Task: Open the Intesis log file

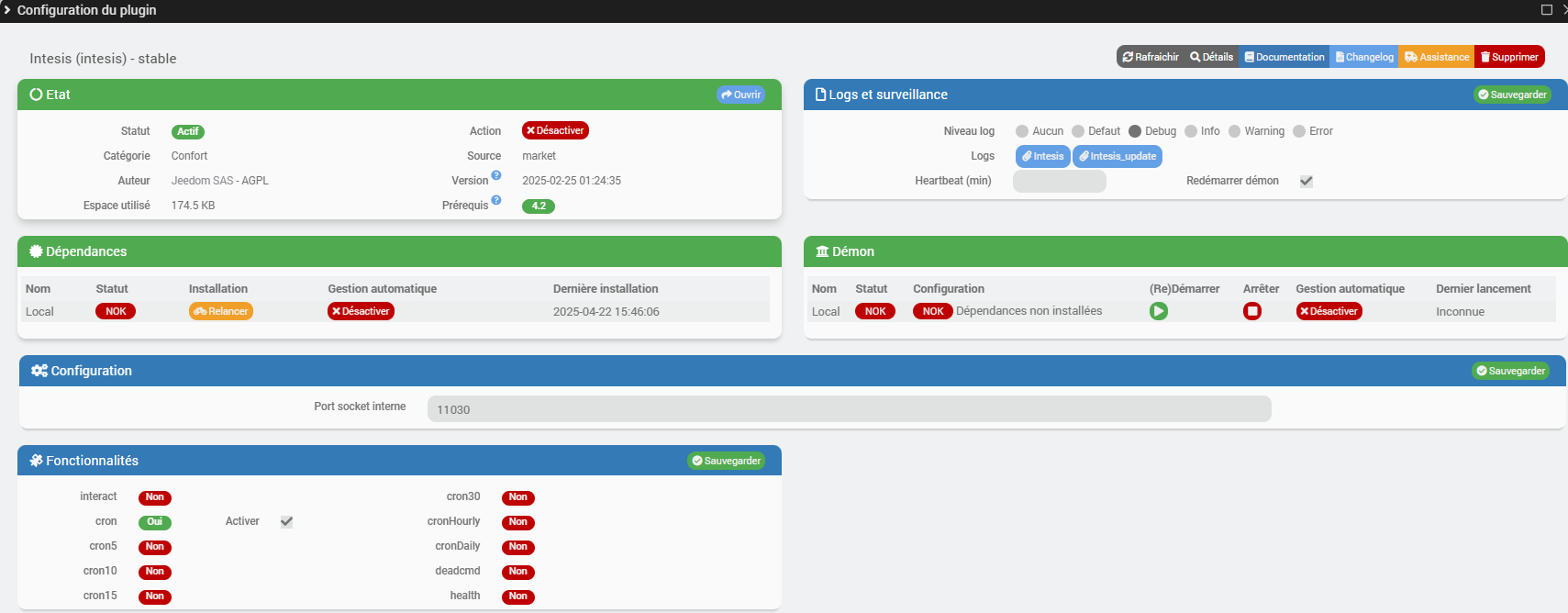Action: 1043,156
